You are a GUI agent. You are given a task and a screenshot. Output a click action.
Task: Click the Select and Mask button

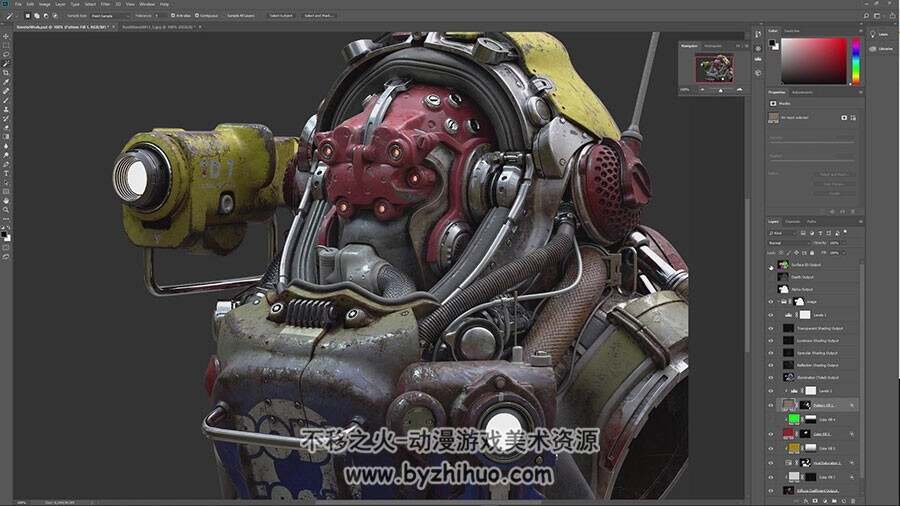click(x=318, y=15)
